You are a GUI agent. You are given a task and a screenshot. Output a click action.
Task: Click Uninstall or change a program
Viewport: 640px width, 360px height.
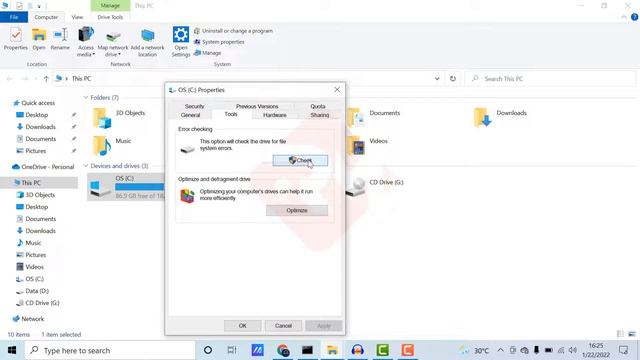233,31
